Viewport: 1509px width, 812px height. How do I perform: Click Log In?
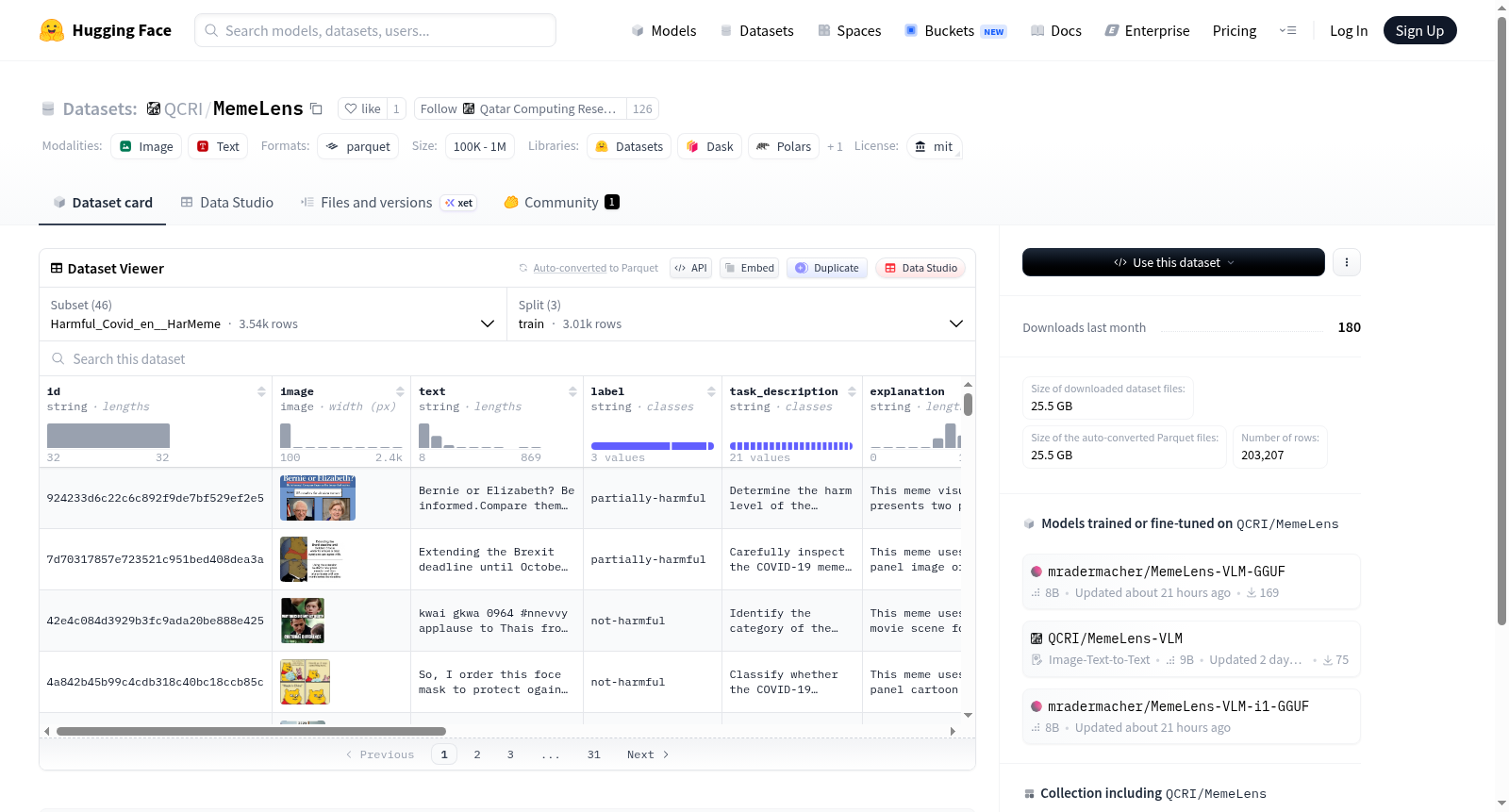point(1349,30)
